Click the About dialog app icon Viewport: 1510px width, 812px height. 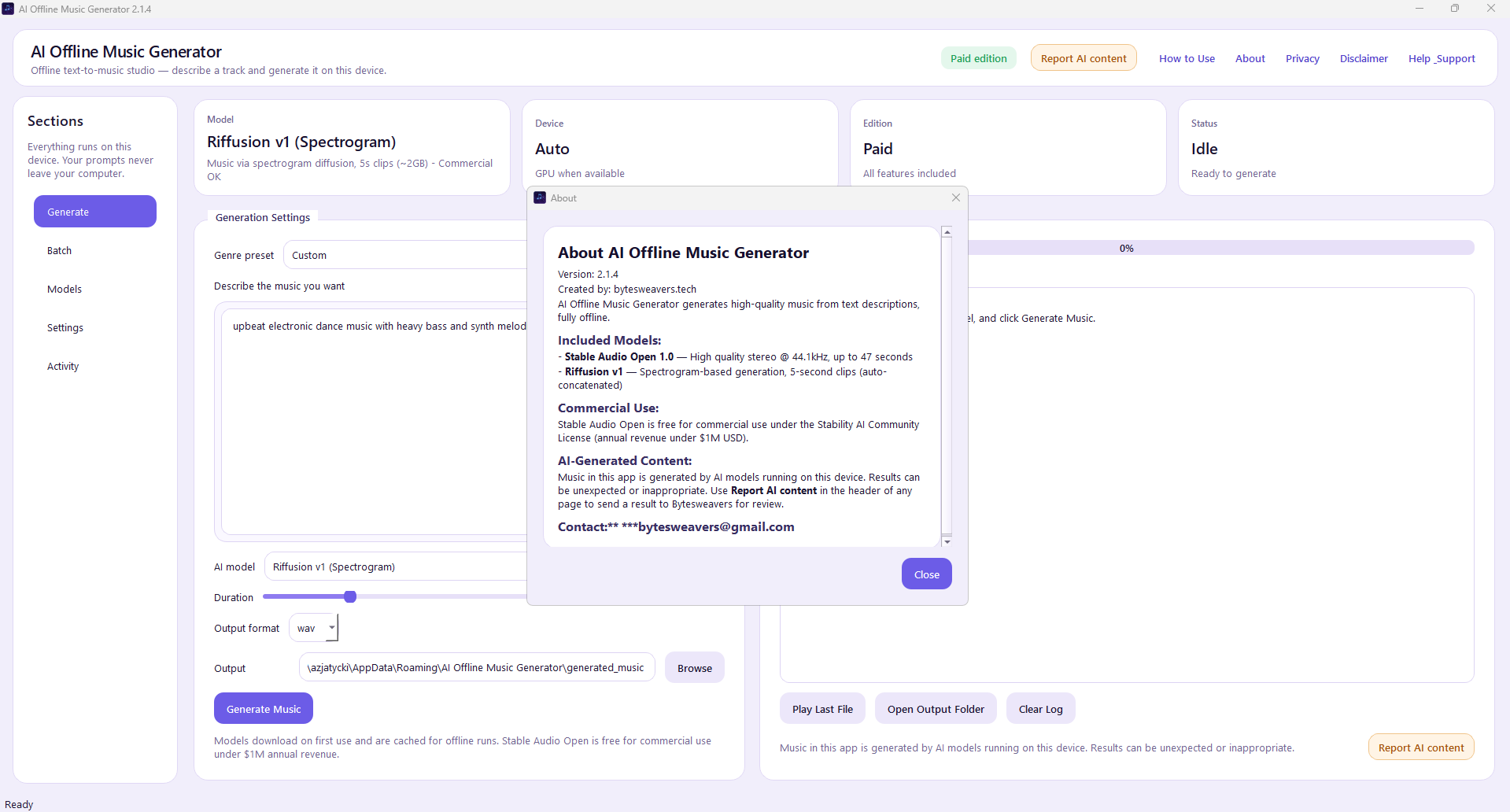coord(540,197)
